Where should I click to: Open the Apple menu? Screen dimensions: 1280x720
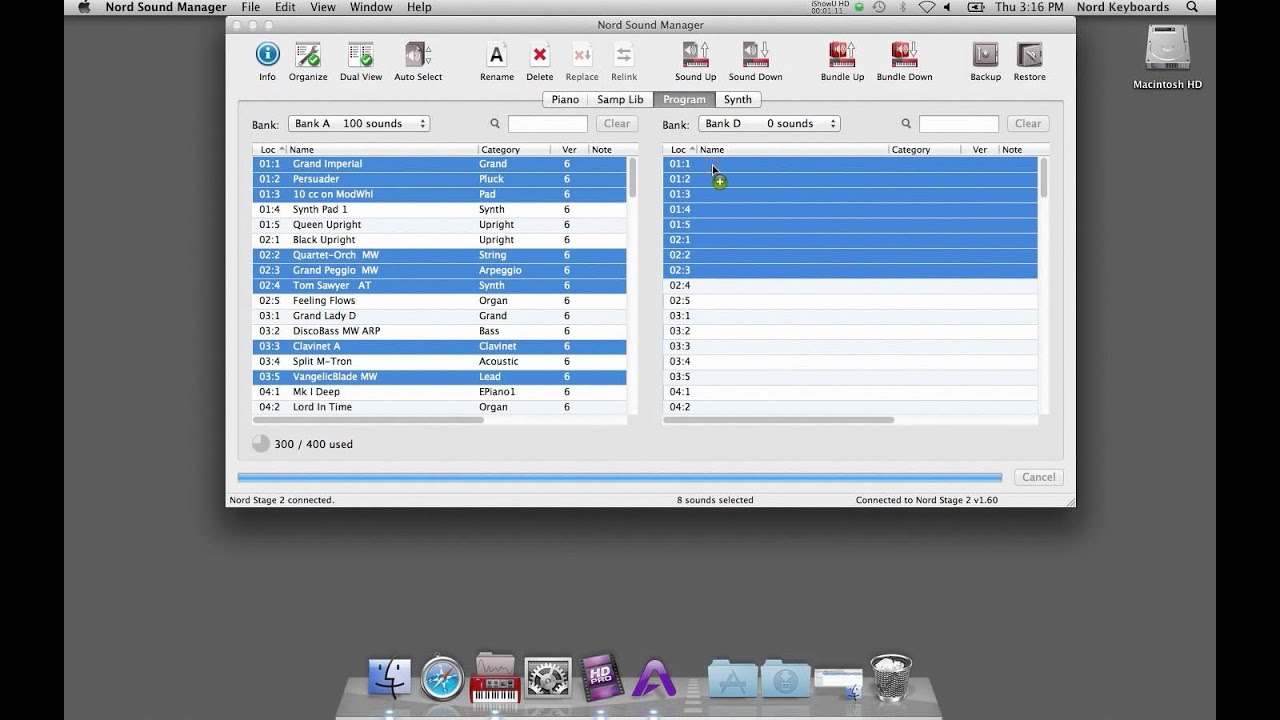click(84, 7)
